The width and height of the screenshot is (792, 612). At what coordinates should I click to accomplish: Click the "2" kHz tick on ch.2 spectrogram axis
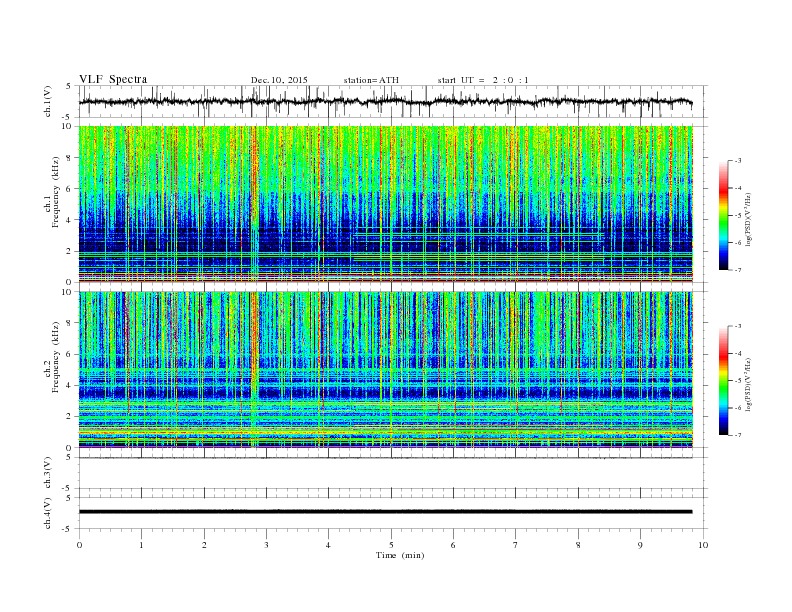(69, 417)
